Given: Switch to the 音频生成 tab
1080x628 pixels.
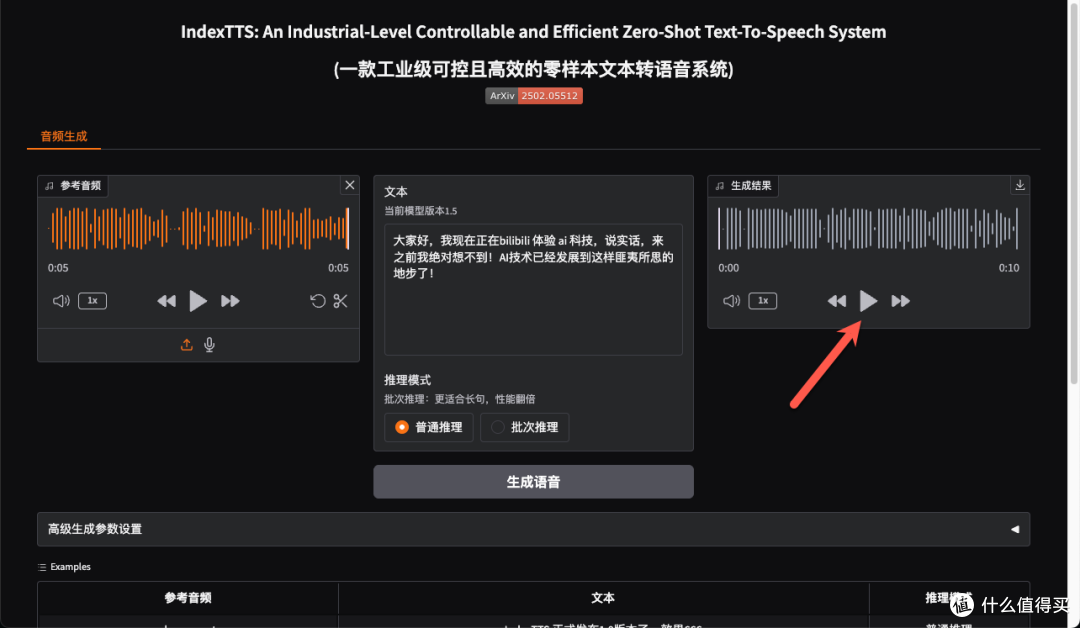Looking at the screenshot, I should [x=64, y=135].
